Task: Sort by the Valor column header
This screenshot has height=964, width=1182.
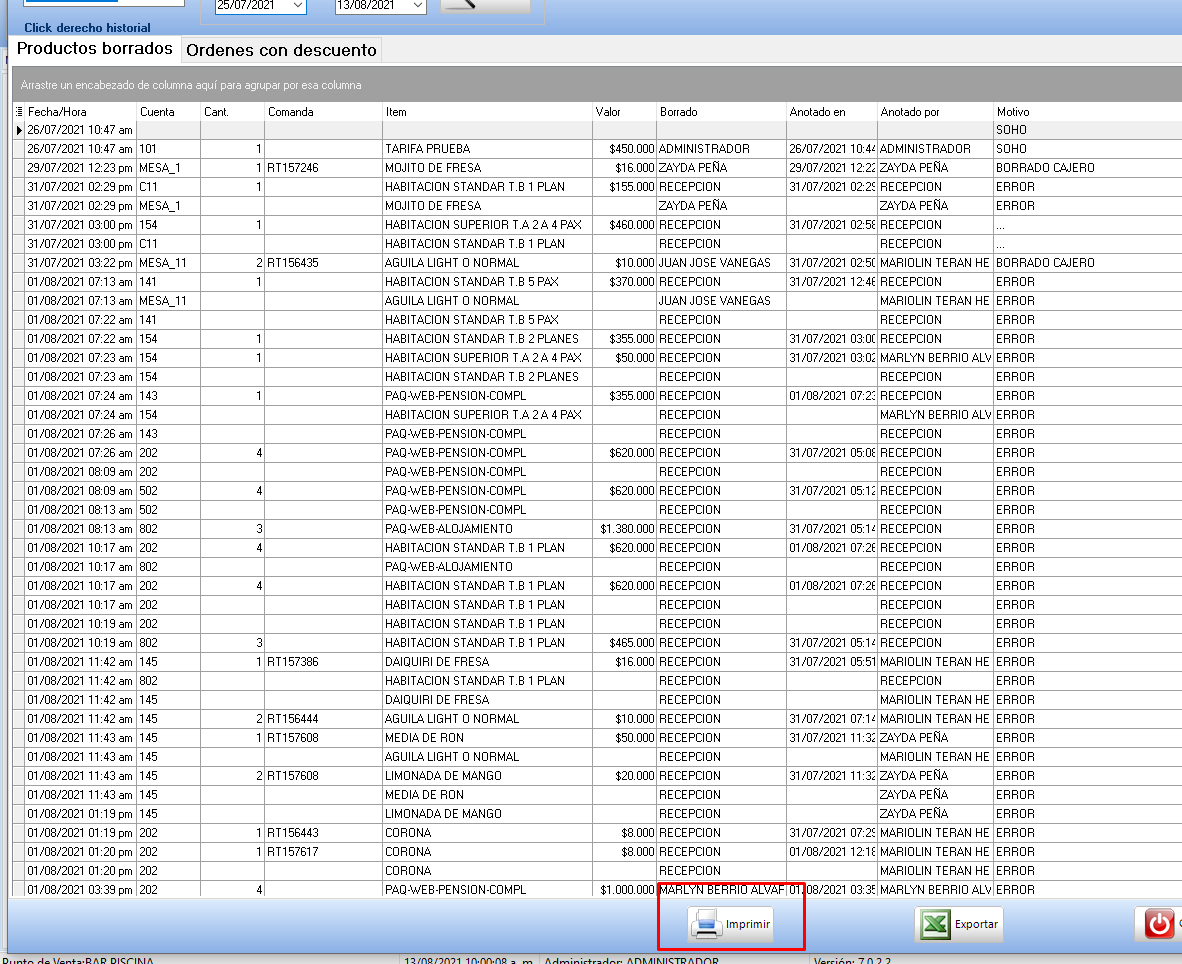Action: click(623, 112)
